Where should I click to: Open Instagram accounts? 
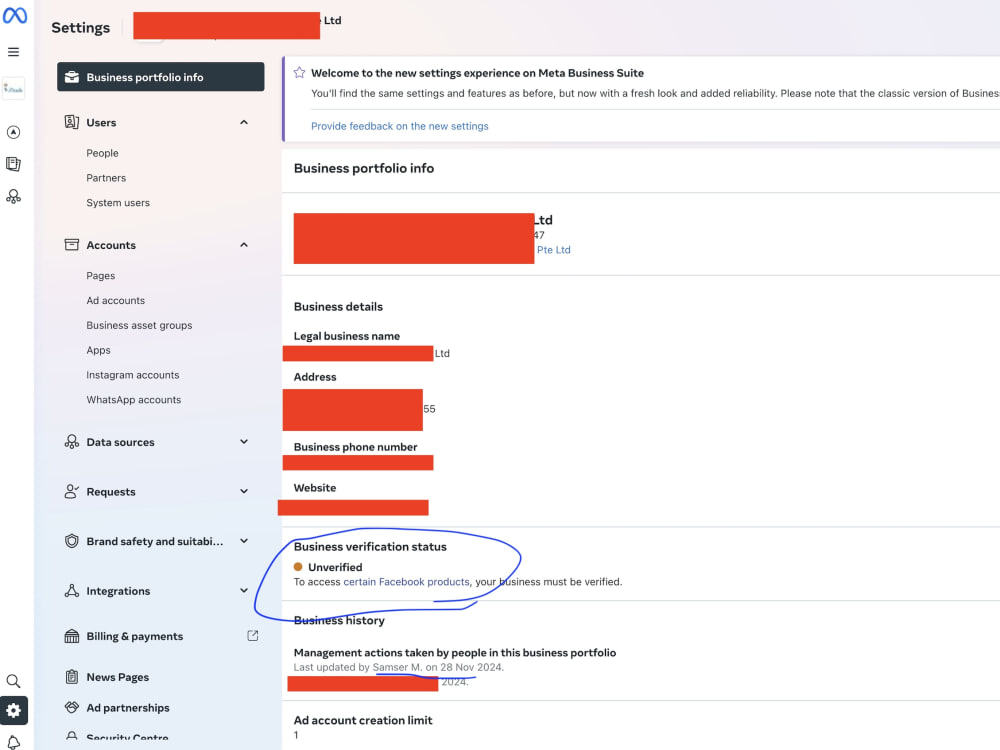point(133,375)
